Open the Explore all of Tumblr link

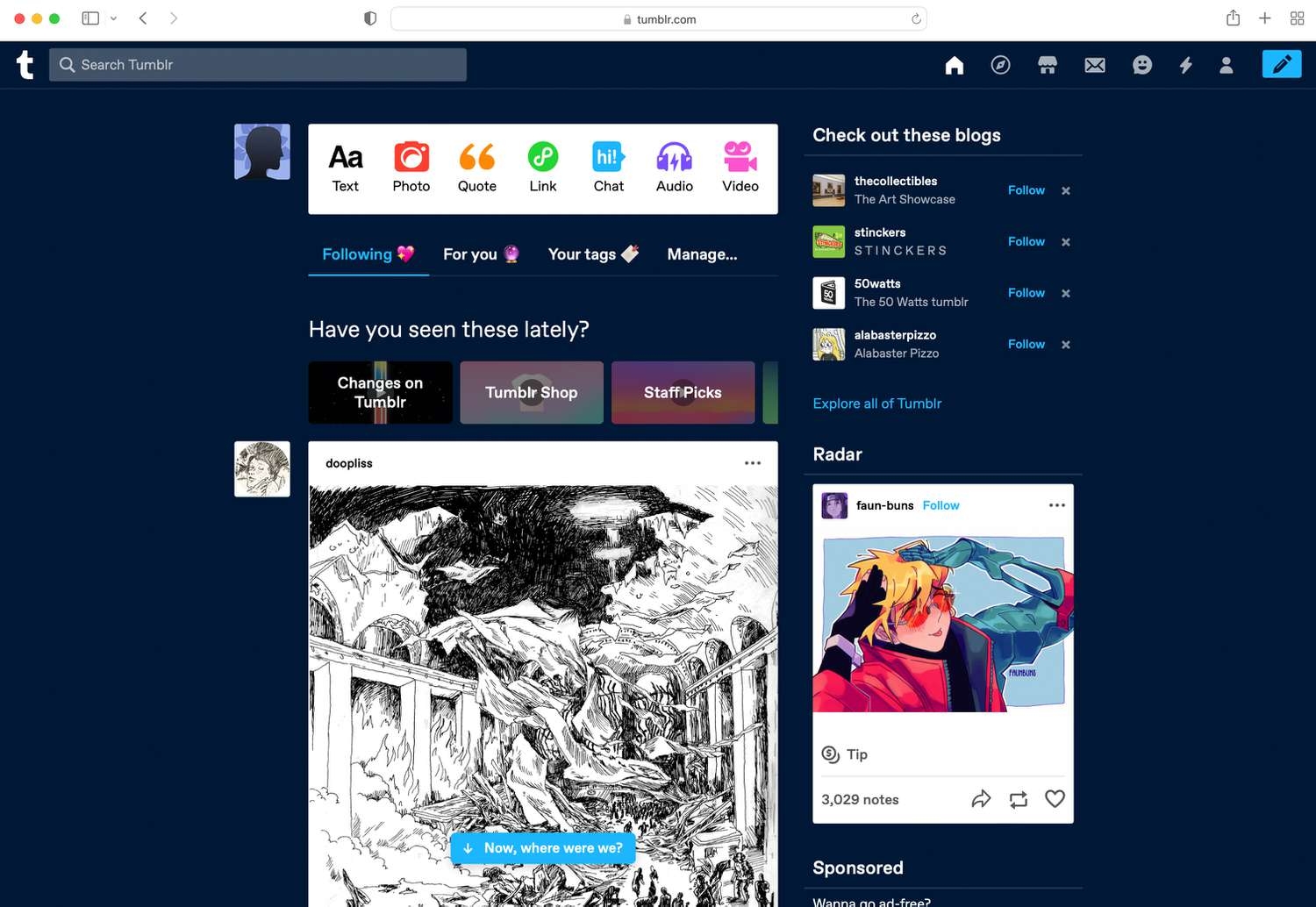point(876,403)
